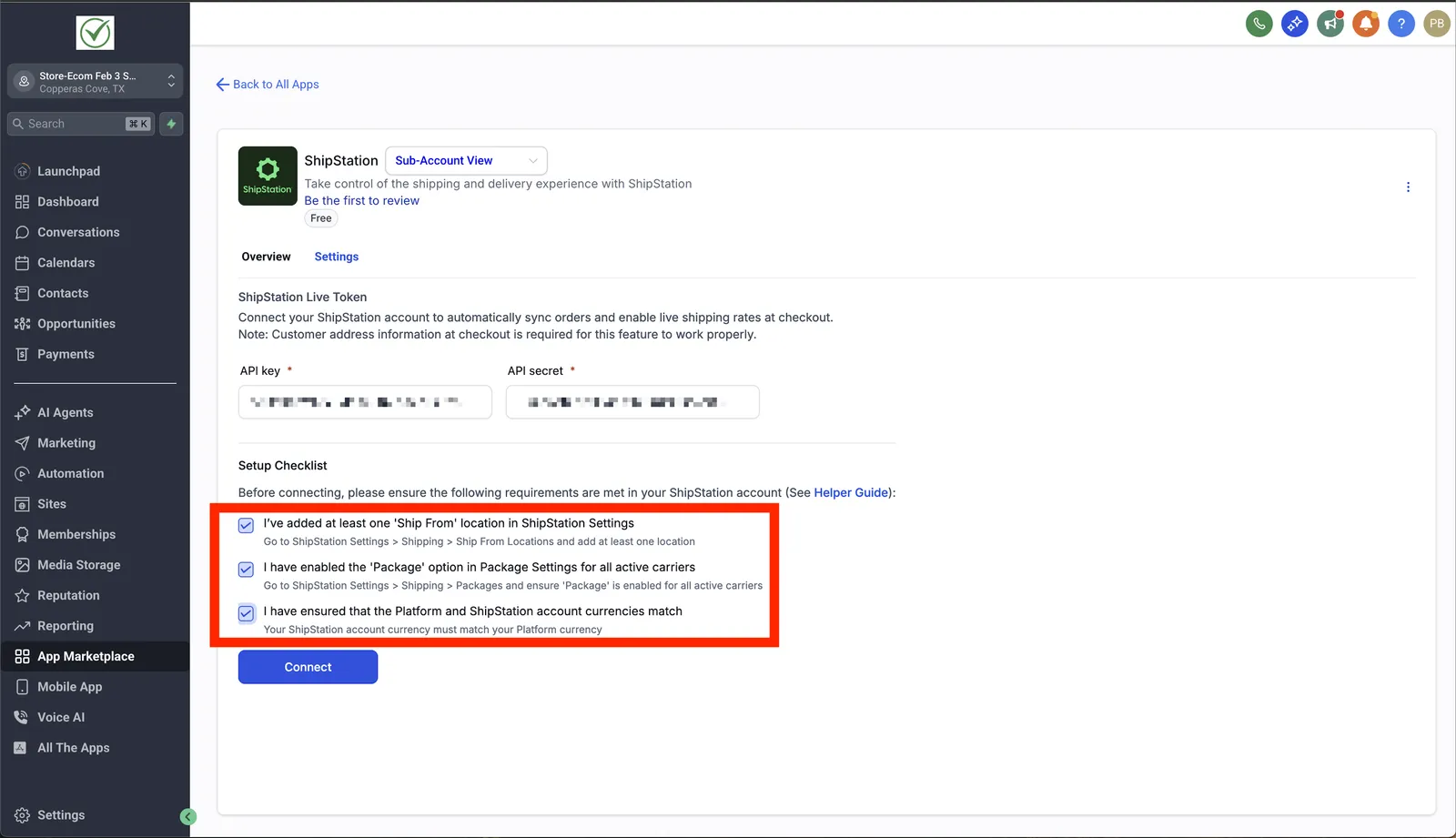This screenshot has width=1456, height=838.
Task: Toggle the currencies match checkbox
Action: [x=246, y=613]
